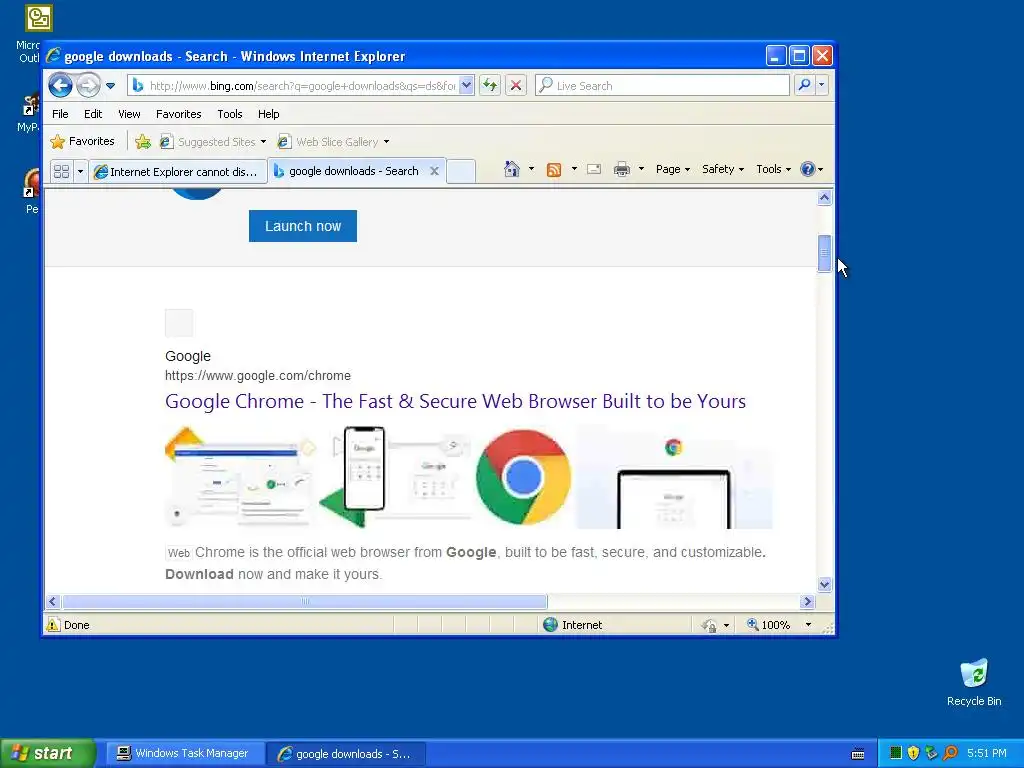The width and height of the screenshot is (1024, 768).
Task: Expand the address bar history dropdown
Action: (466, 86)
